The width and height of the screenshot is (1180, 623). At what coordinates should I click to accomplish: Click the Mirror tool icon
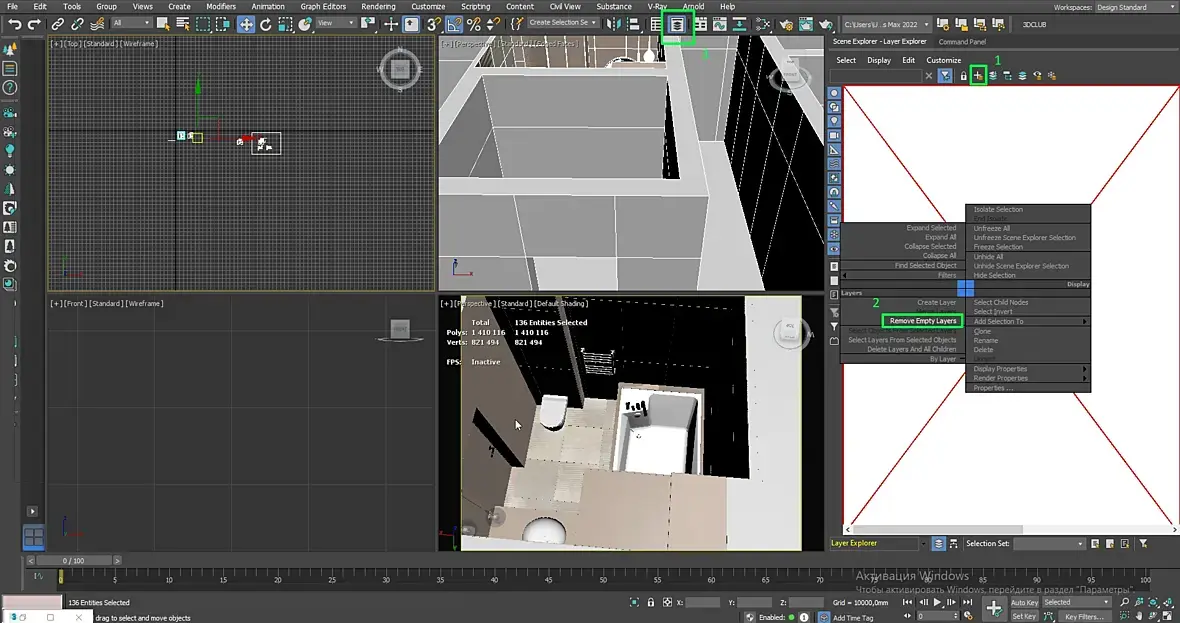click(x=613, y=23)
